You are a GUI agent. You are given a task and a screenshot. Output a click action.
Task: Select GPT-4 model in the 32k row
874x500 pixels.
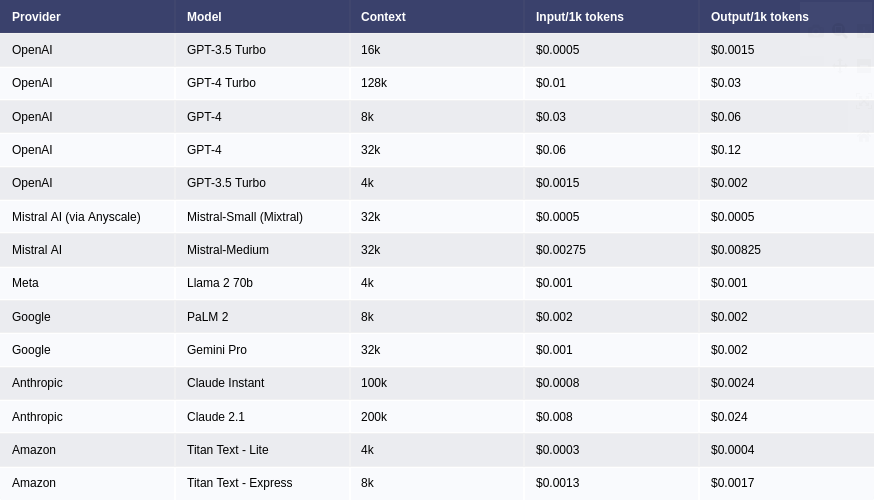click(x=204, y=150)
